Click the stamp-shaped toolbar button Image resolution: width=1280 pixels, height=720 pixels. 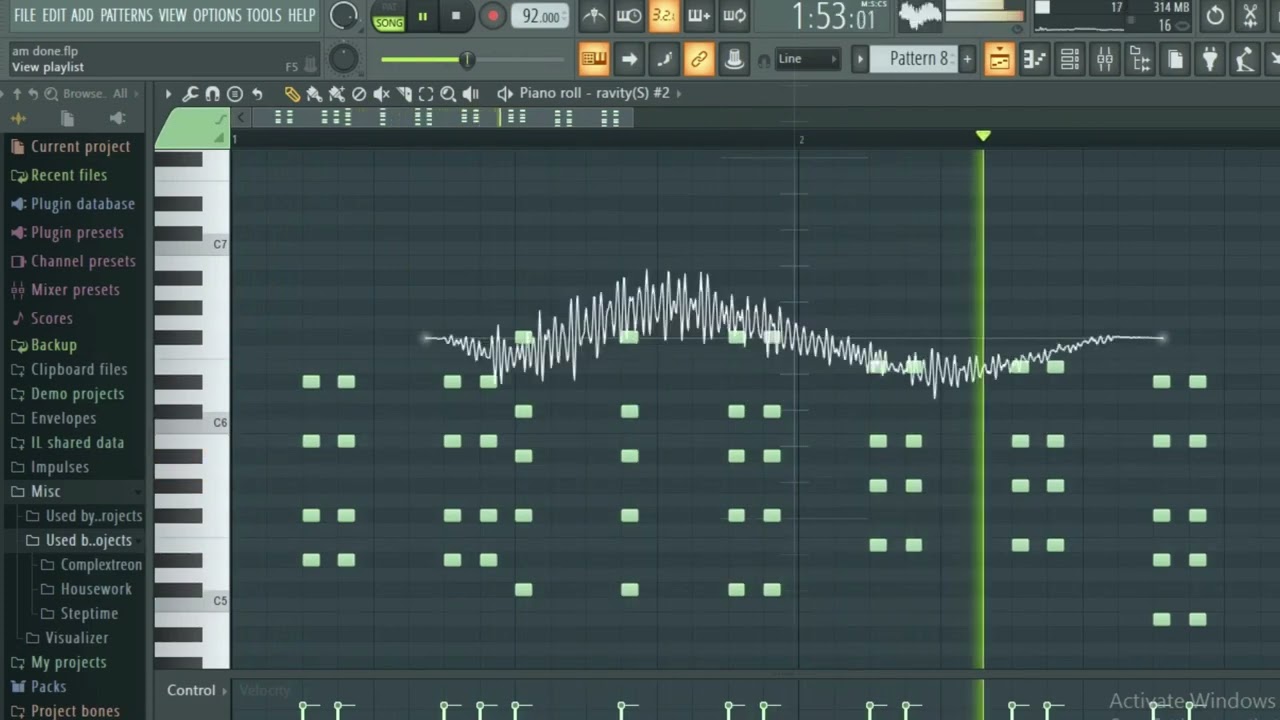[734, 59]
